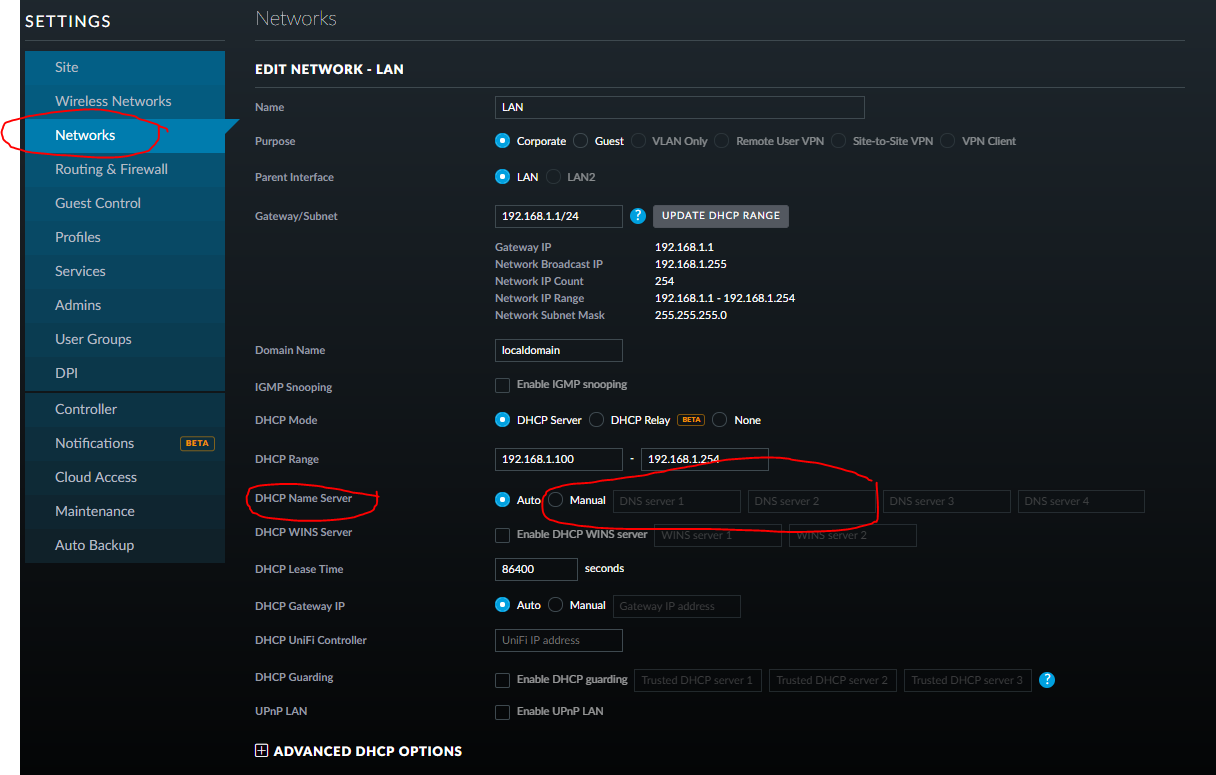This screenshot has width=1216, height=775.
Task: Click the DHCP Lease Time field
Action: point(536,569)
